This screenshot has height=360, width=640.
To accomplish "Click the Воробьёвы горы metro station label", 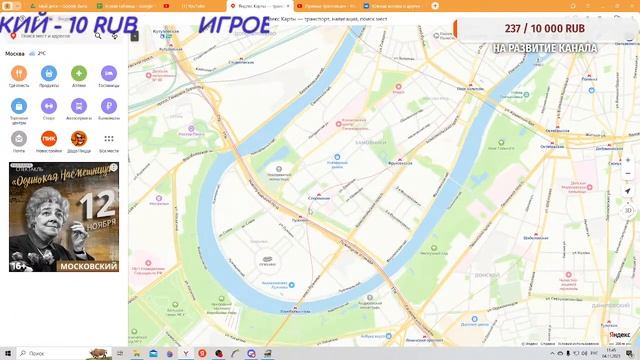I will pos(295,311).
